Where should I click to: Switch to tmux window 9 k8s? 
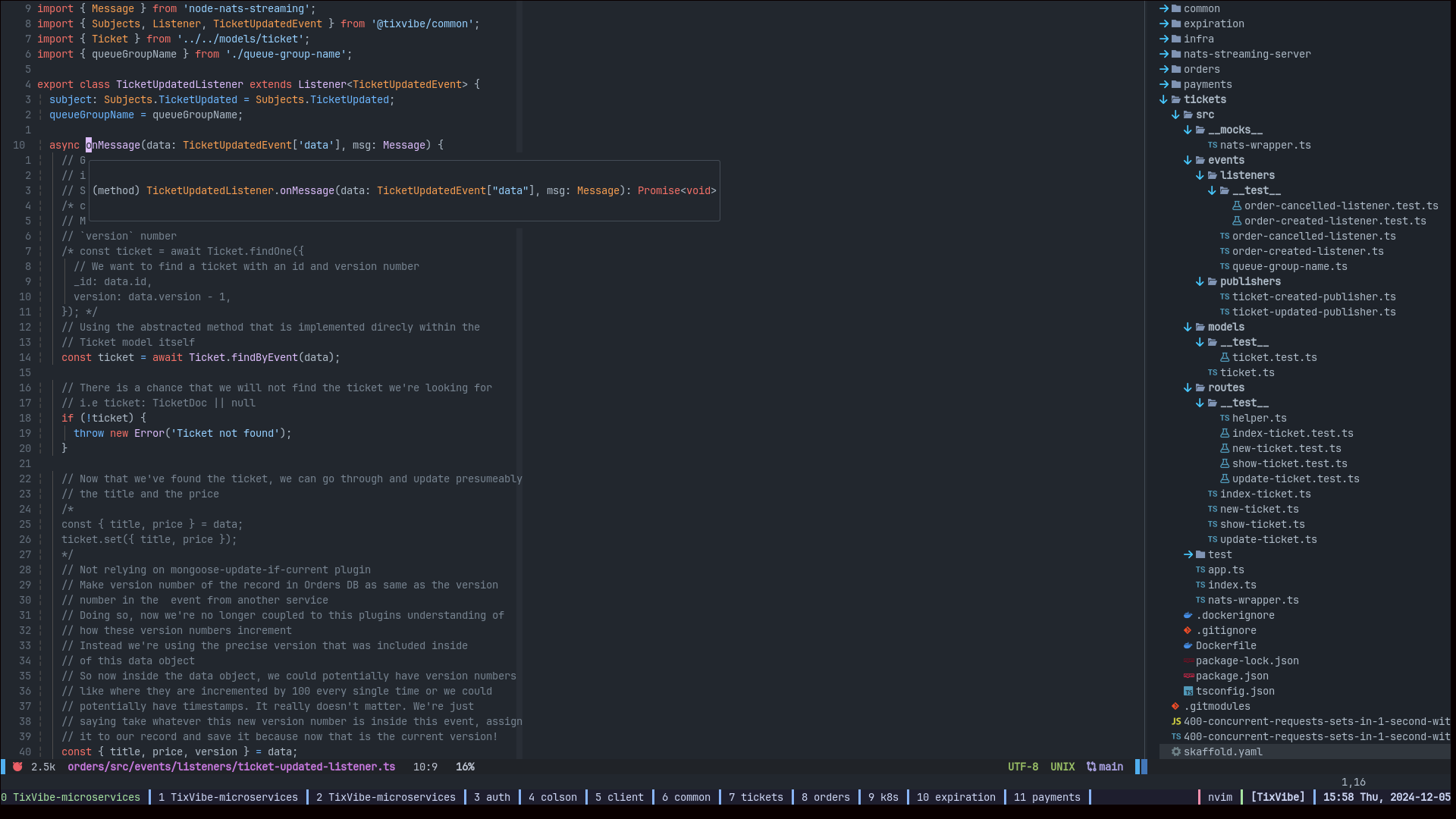point(883,797)
